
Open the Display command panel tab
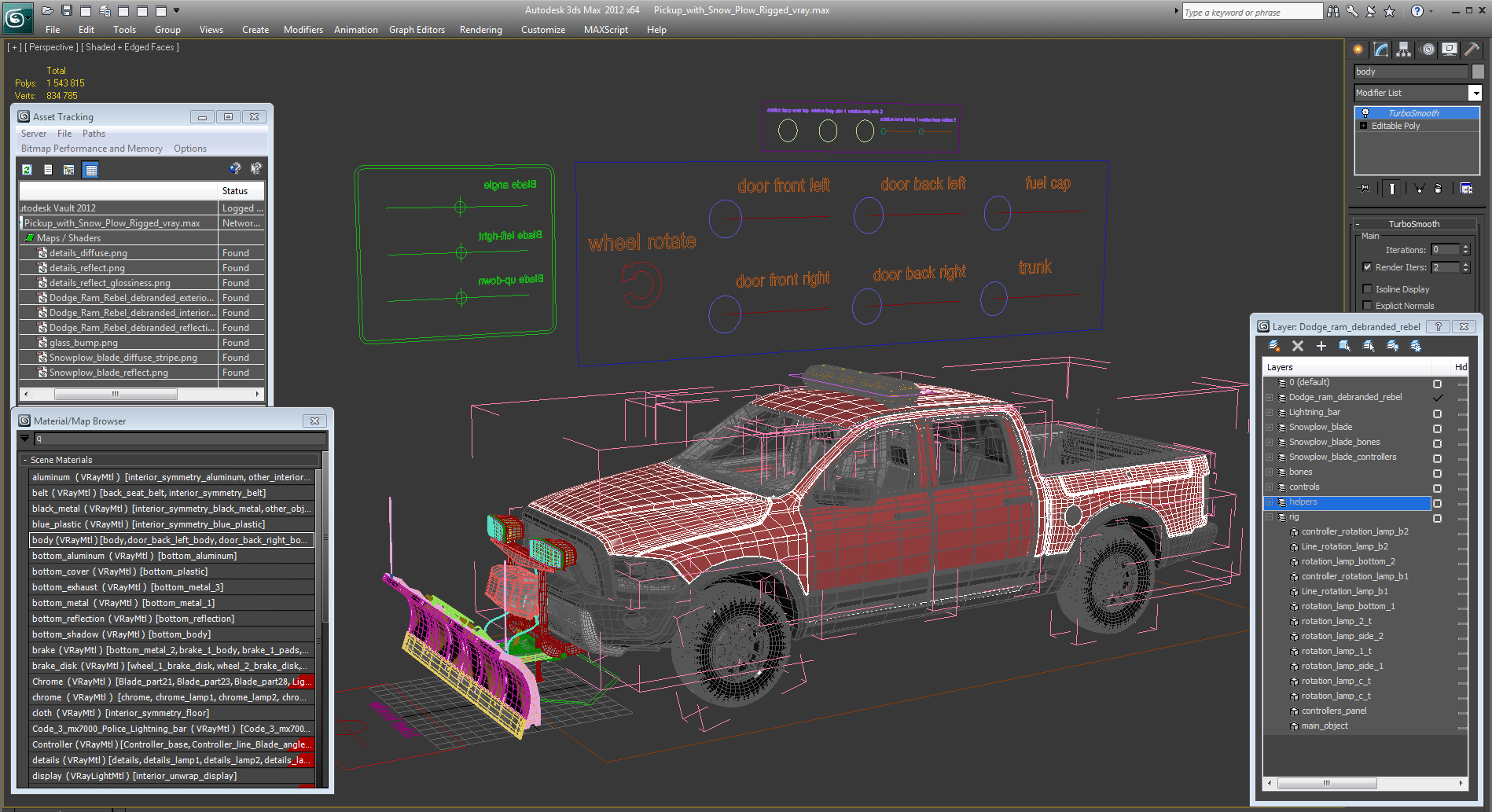tap(1450, 50)
